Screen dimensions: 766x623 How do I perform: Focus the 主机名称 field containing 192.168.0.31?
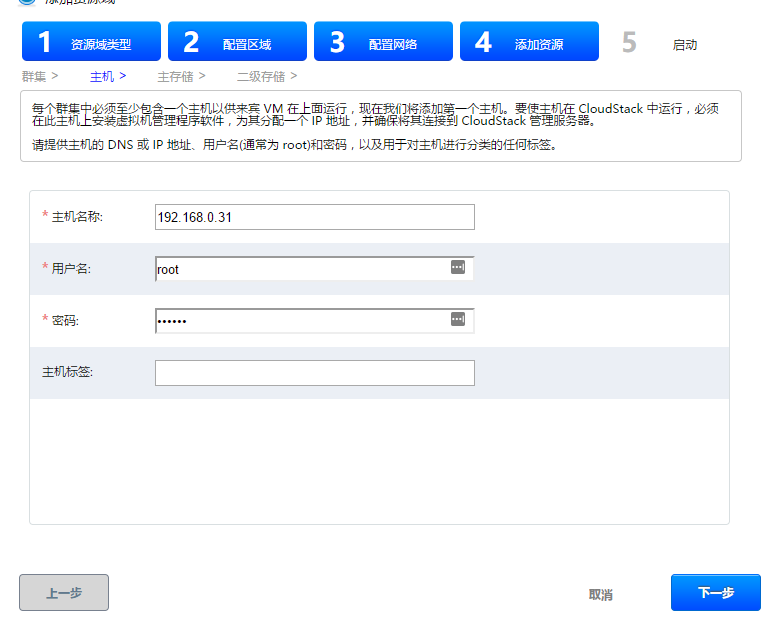314,217
